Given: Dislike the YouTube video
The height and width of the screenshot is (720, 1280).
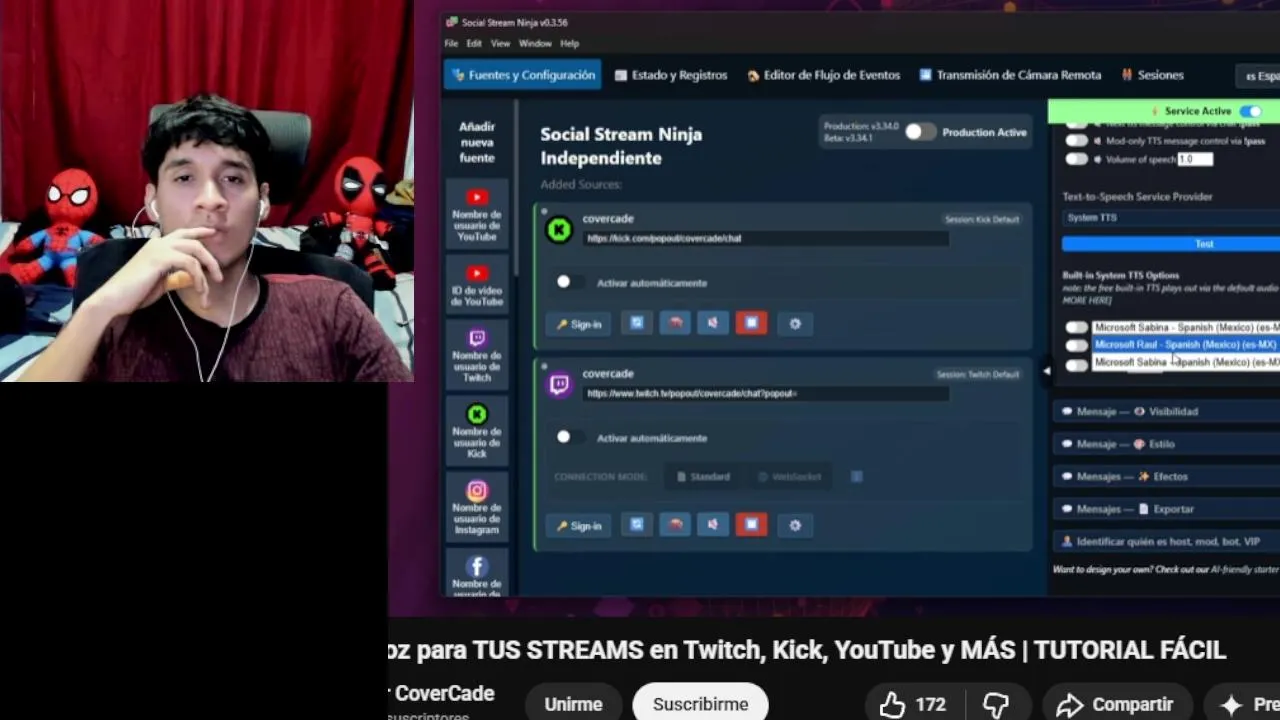Looking at the screenshot, I should coord(996,705).
